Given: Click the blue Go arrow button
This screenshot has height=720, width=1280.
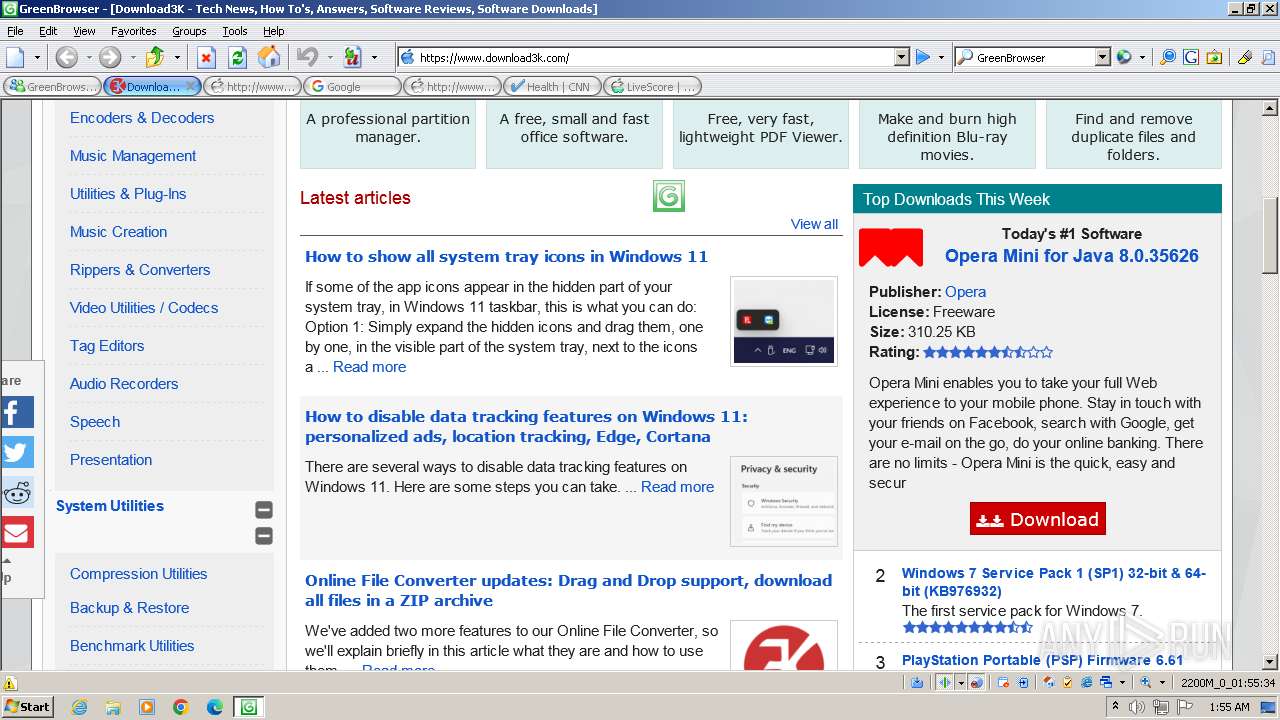Looking at the screenshot, I should pos(923,57).
